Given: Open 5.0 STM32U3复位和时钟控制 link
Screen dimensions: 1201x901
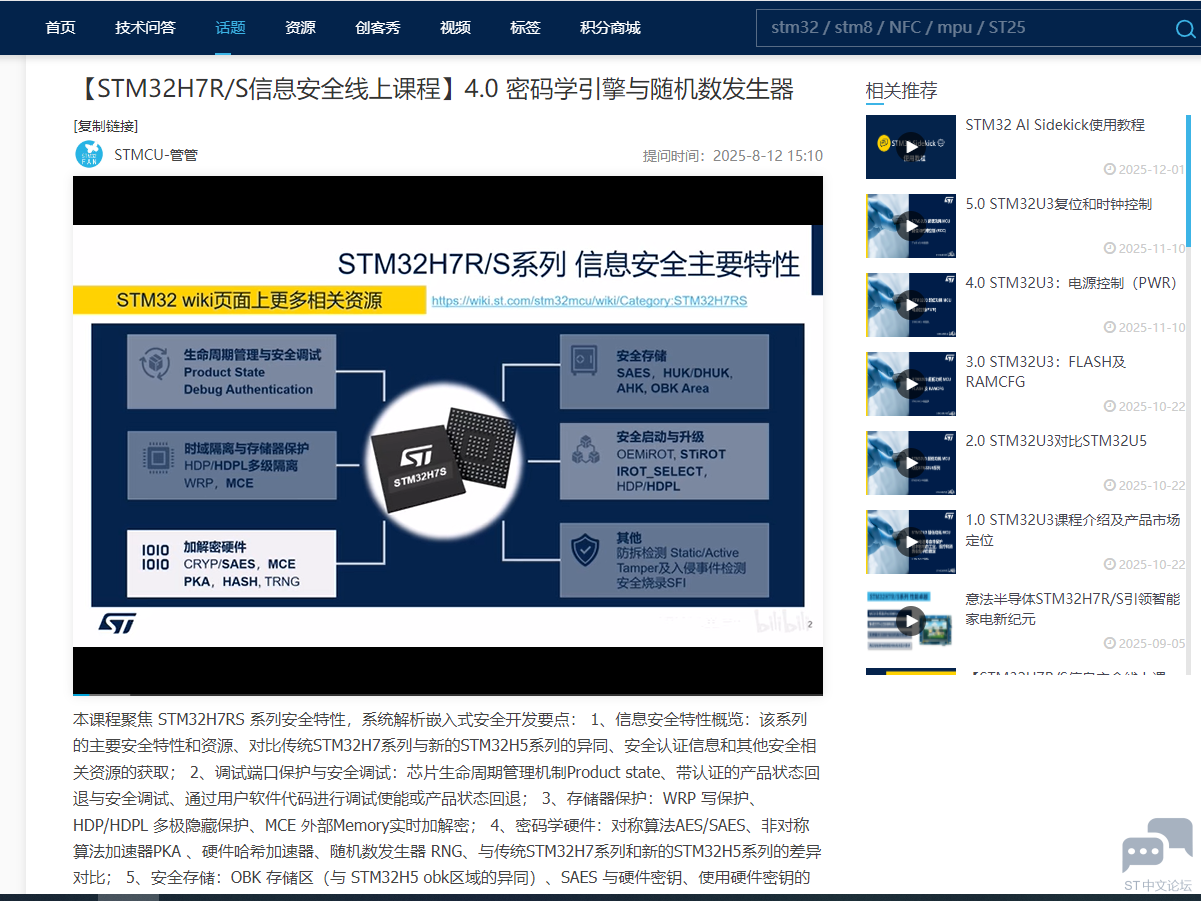Looking at the screenshot, I should coord(1058,204).
